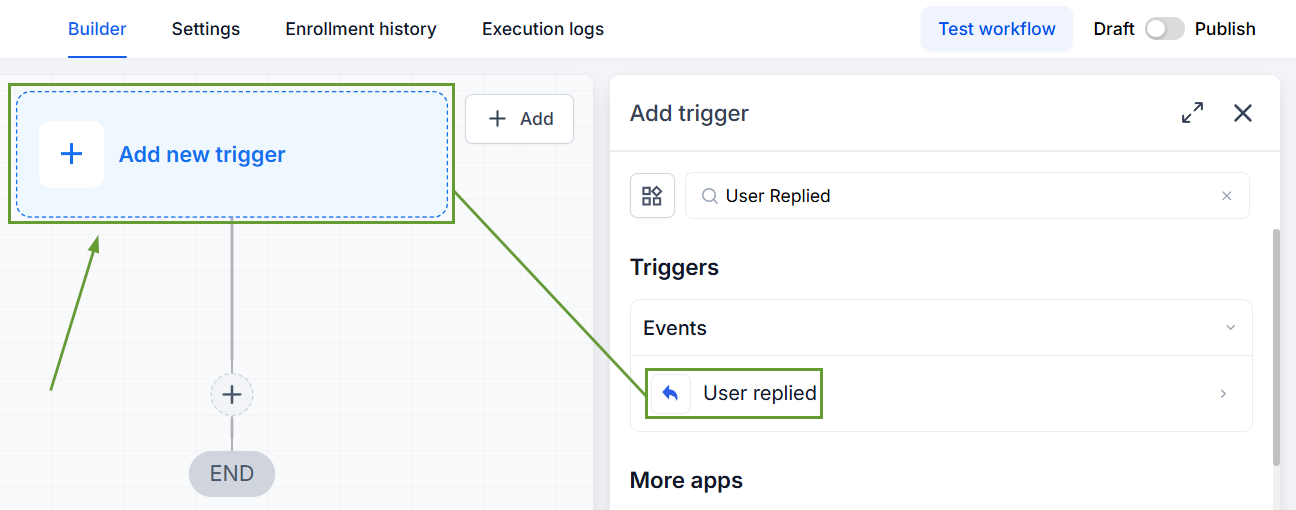Click the Add button beside trigger
The height and width of the screenshot is (510, 1296).
point(520,119)
